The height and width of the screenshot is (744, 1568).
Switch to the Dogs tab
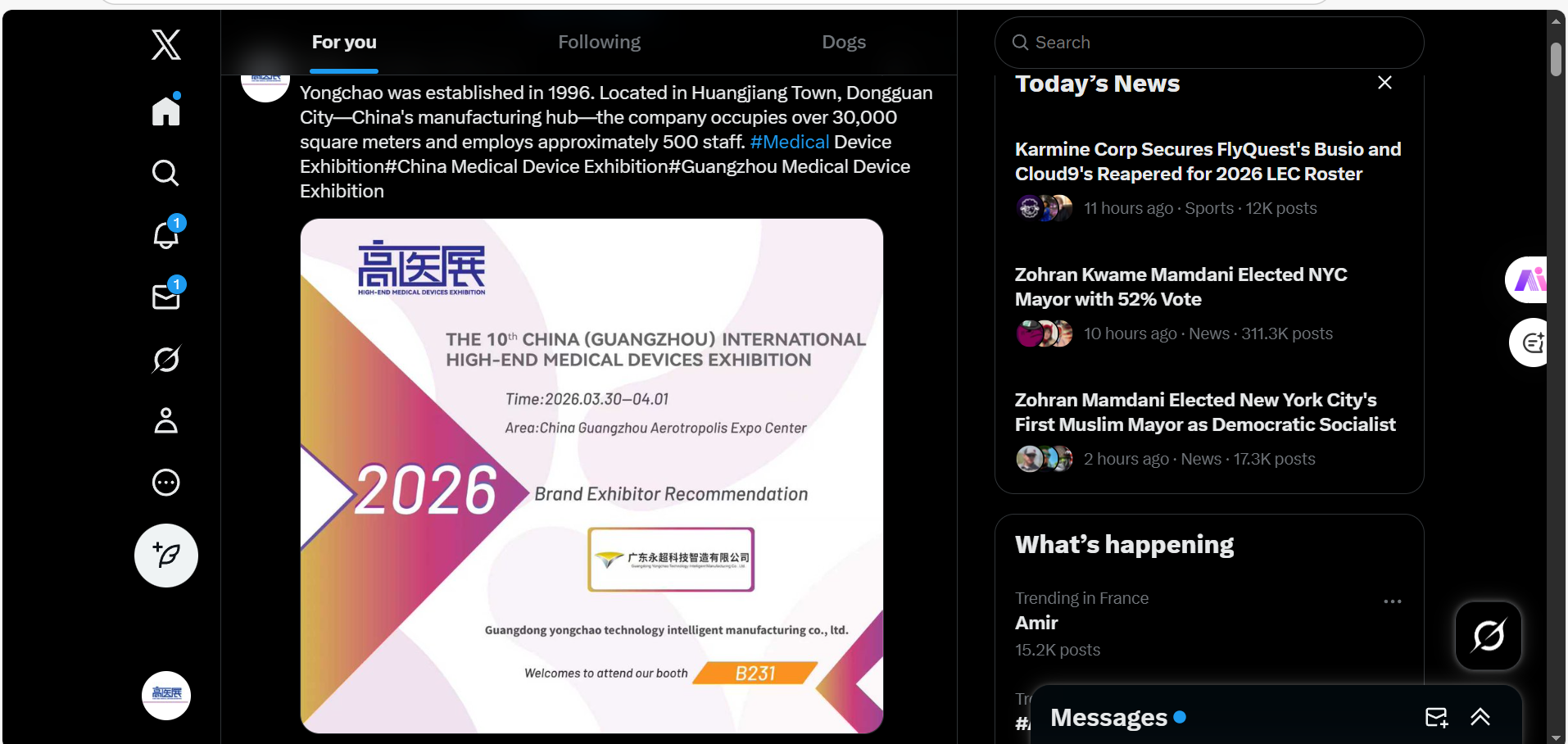click(844, 42)
